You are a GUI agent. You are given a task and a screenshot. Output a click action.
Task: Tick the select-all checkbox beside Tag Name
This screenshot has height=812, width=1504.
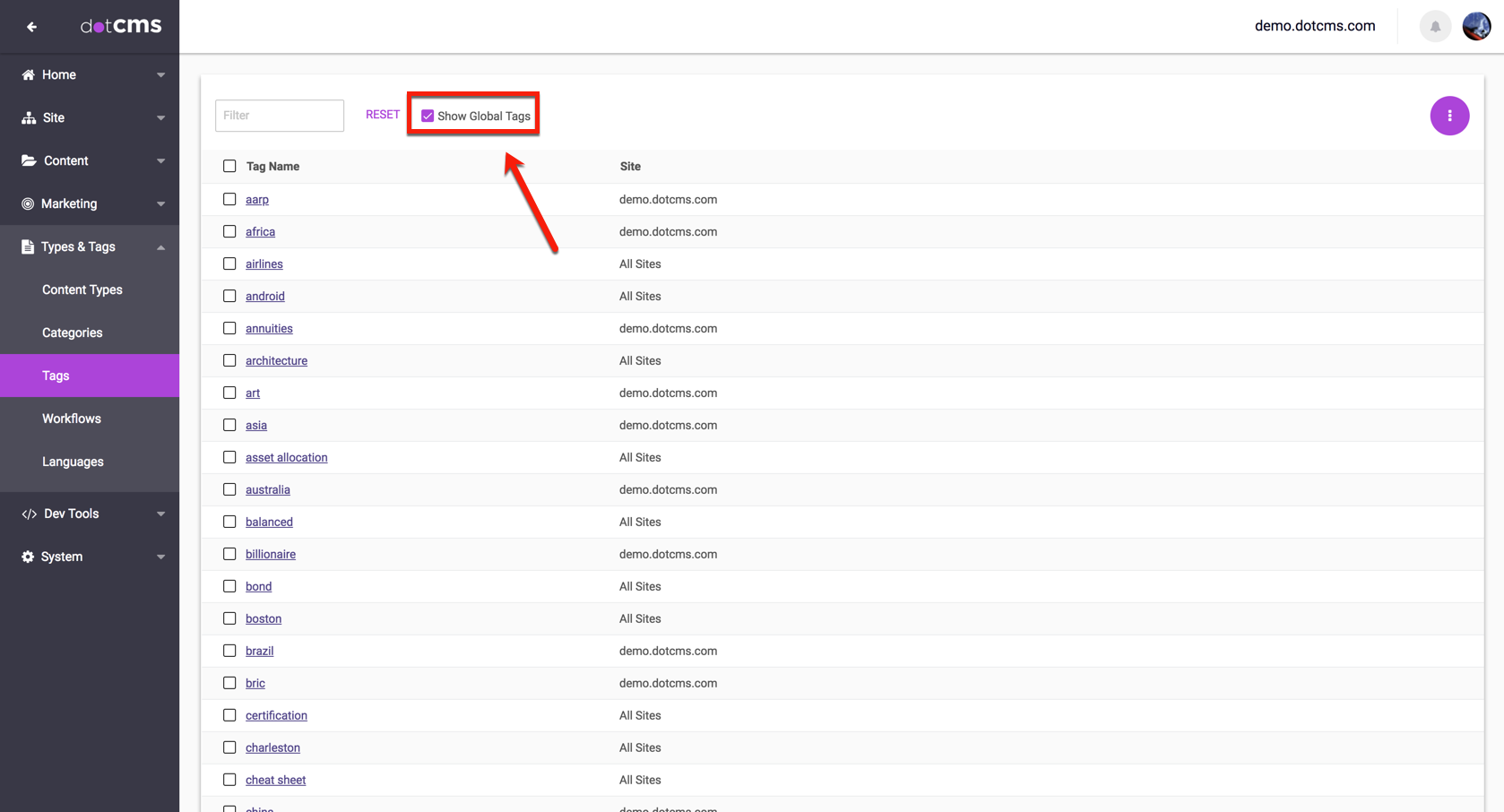pyautogui.click(x=229, y=166)
